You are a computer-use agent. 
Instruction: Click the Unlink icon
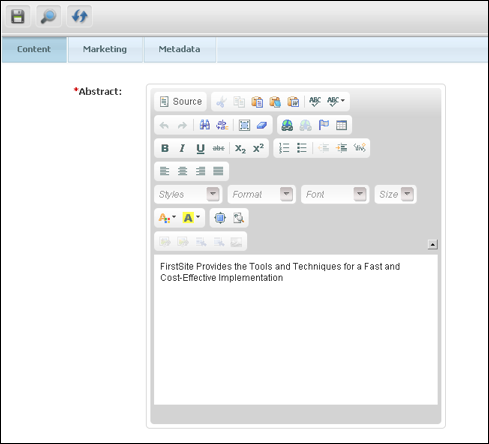click(x=305, y=125)
